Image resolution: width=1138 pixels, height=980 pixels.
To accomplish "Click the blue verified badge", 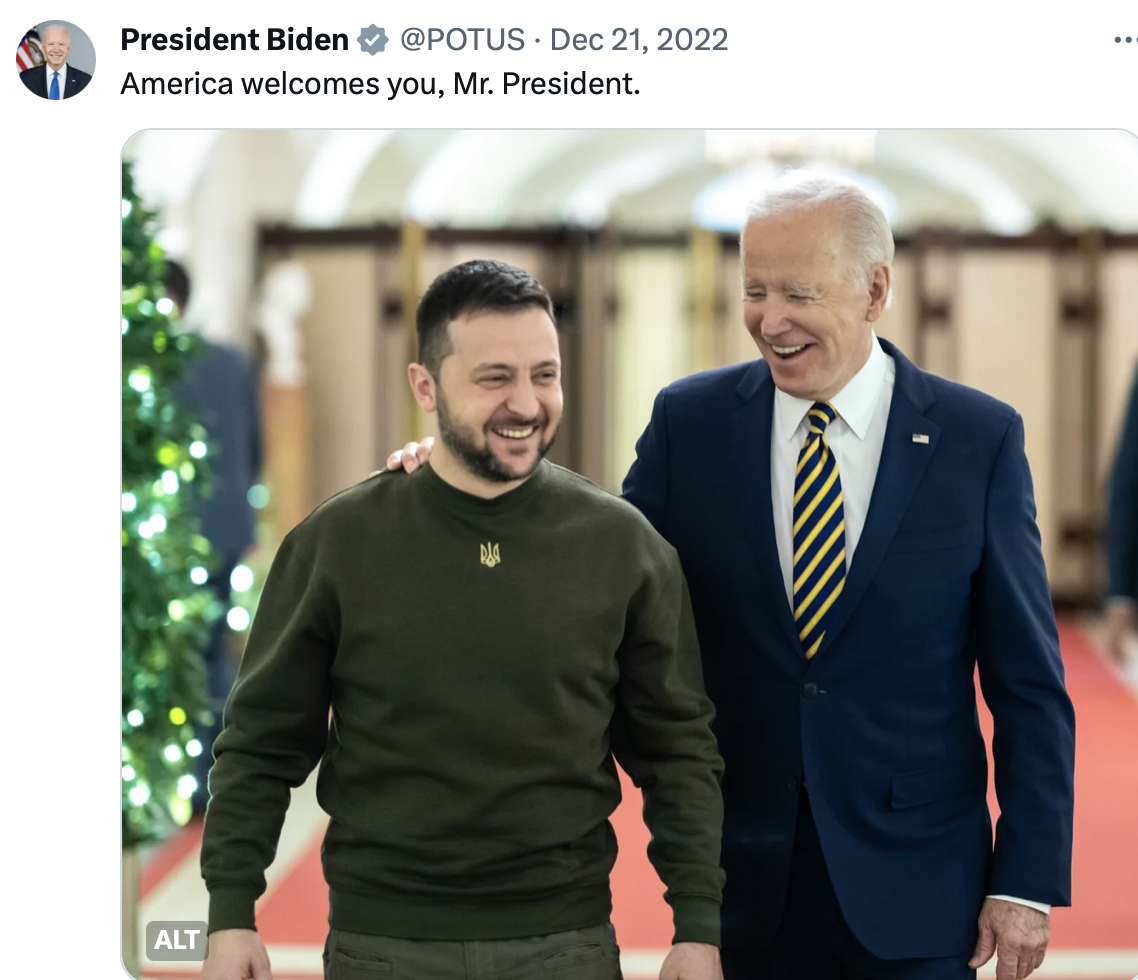I will (373, 40).
